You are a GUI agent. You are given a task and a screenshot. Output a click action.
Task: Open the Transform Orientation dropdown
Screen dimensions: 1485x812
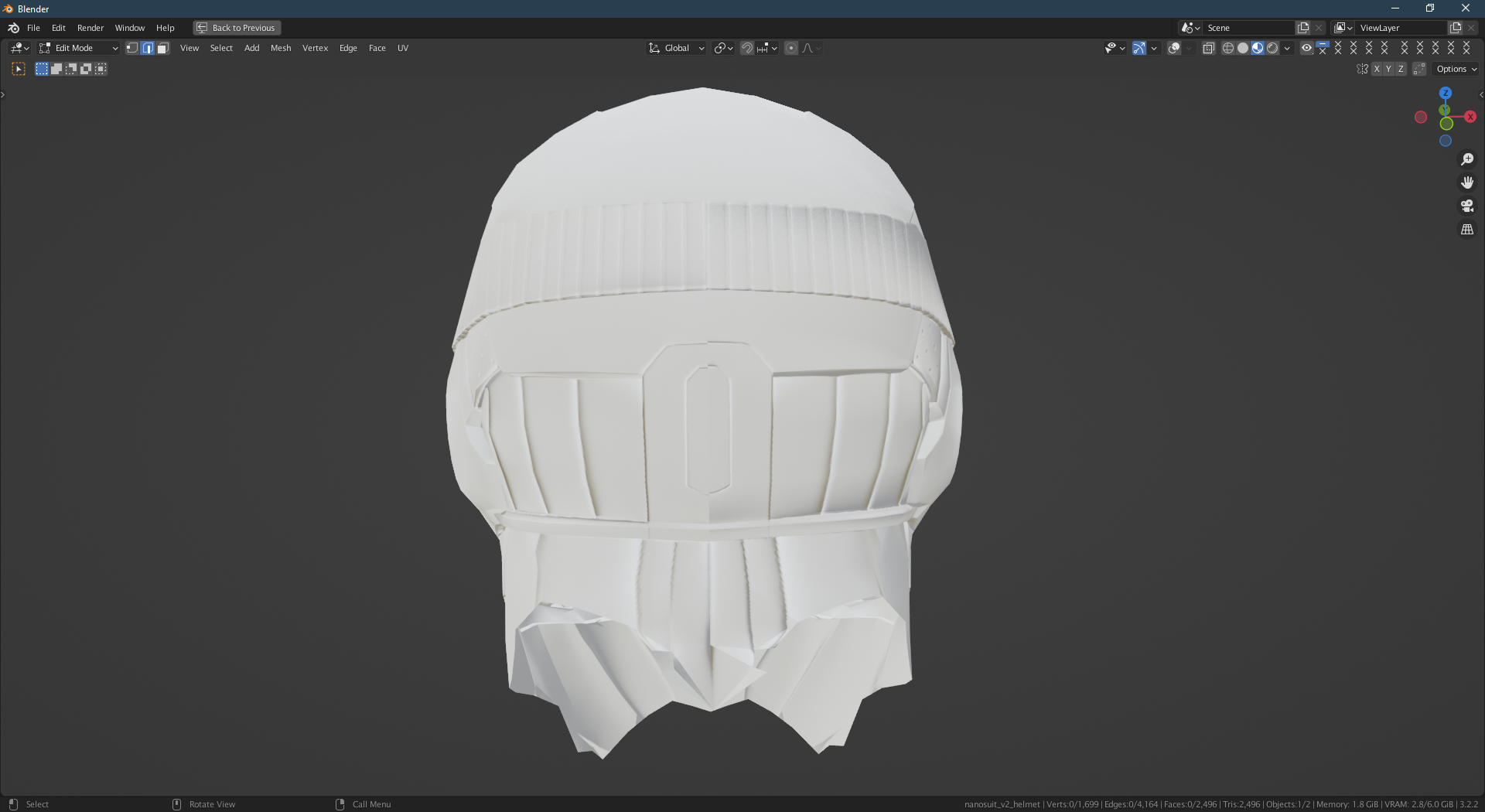click(x=675, y=48)
